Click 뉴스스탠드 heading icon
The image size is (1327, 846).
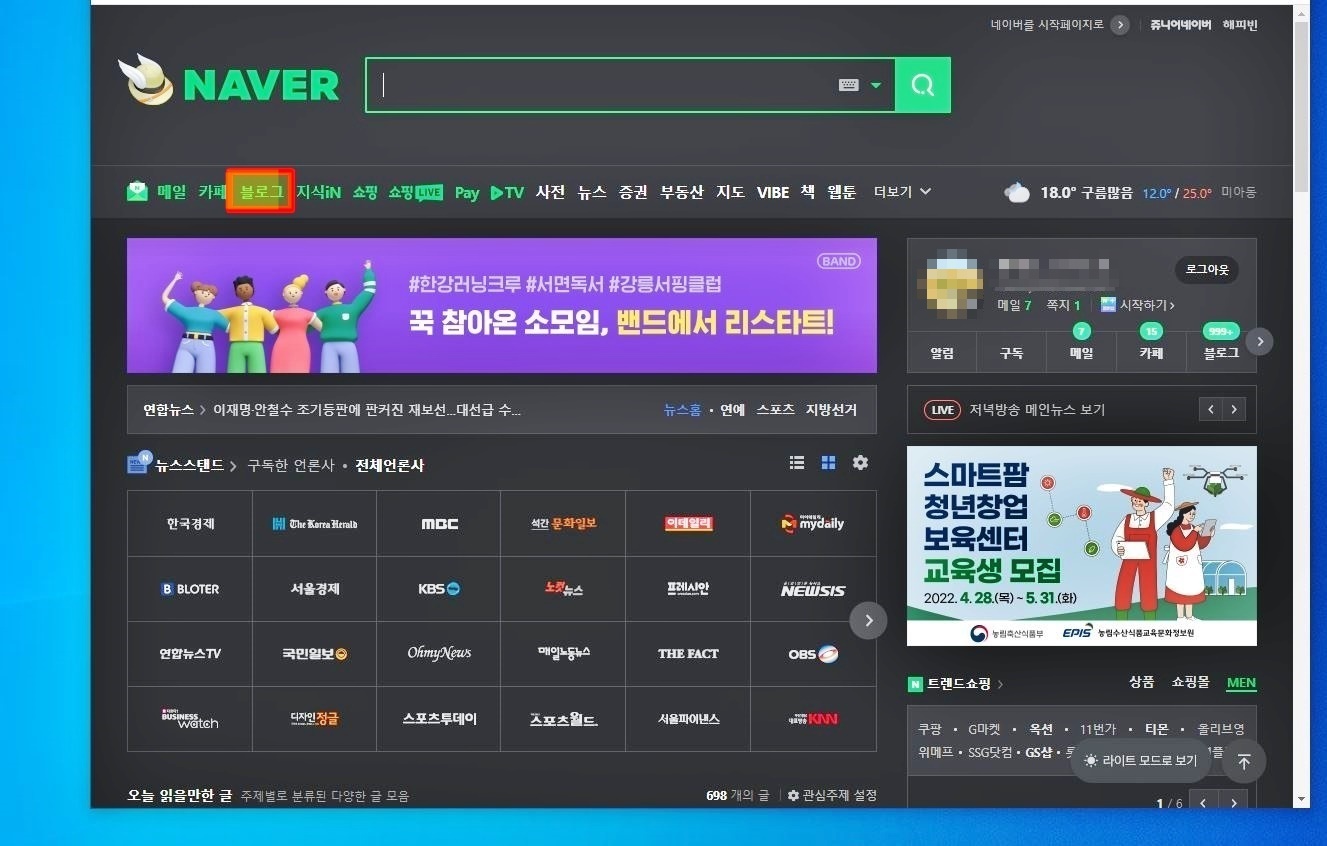pos(140,462)
